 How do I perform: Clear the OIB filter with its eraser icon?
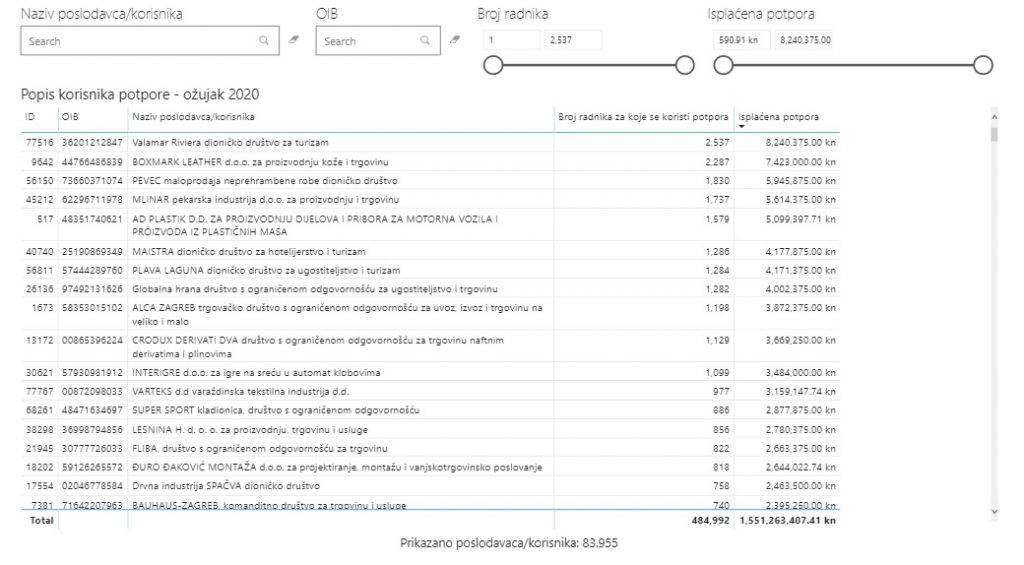click(455, 40)
